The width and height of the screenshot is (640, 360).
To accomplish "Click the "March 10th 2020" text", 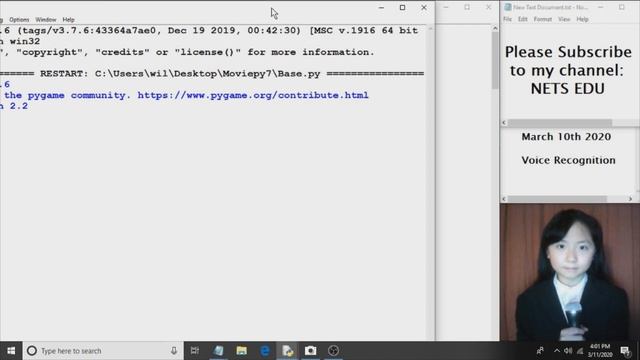I will [566, 137].
